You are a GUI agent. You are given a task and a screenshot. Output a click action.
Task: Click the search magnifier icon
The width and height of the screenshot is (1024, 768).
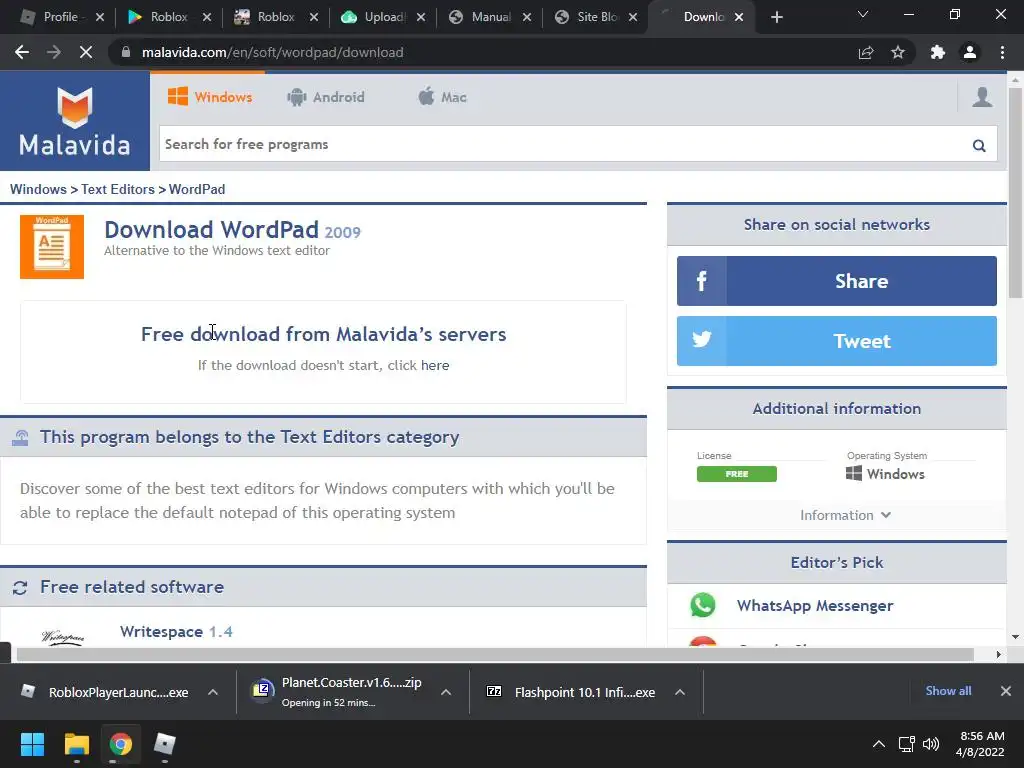pos(978,145)
